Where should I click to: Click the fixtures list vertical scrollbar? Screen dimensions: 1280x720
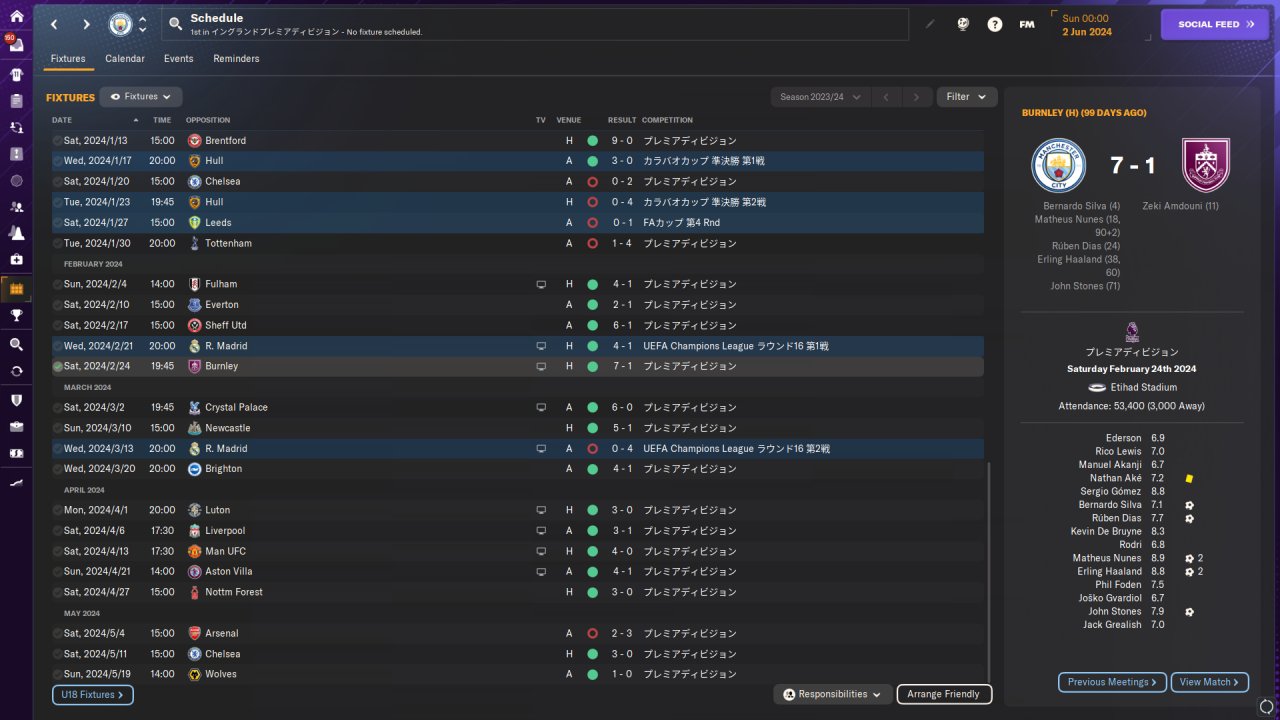tap(988, 572)
